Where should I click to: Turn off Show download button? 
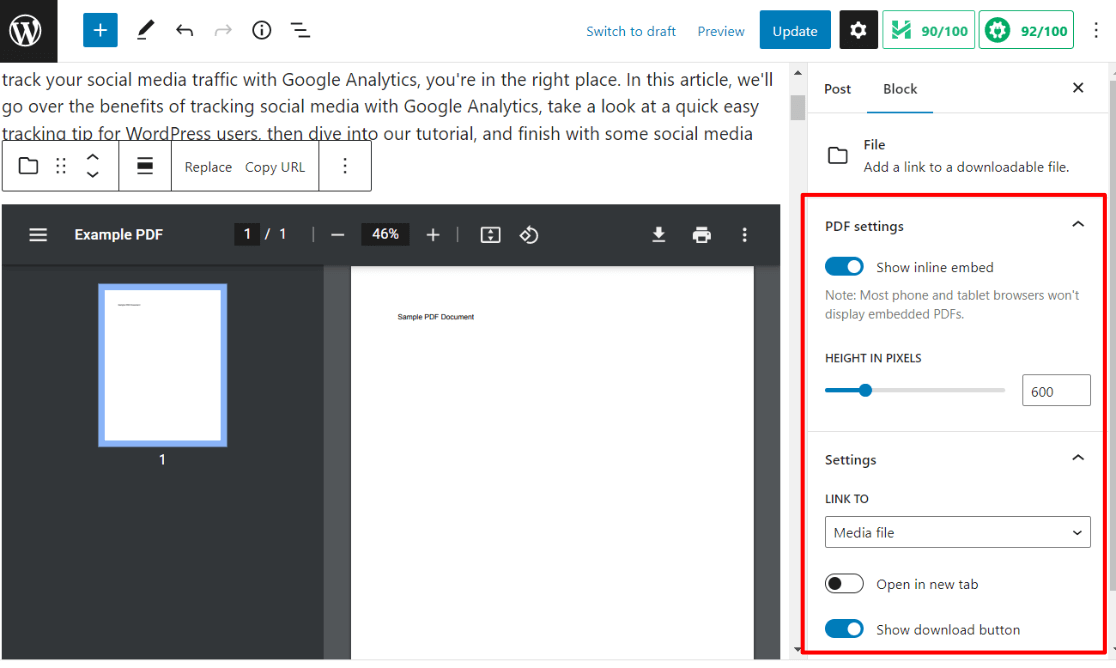pyautogui.click(x=844, y=629)
